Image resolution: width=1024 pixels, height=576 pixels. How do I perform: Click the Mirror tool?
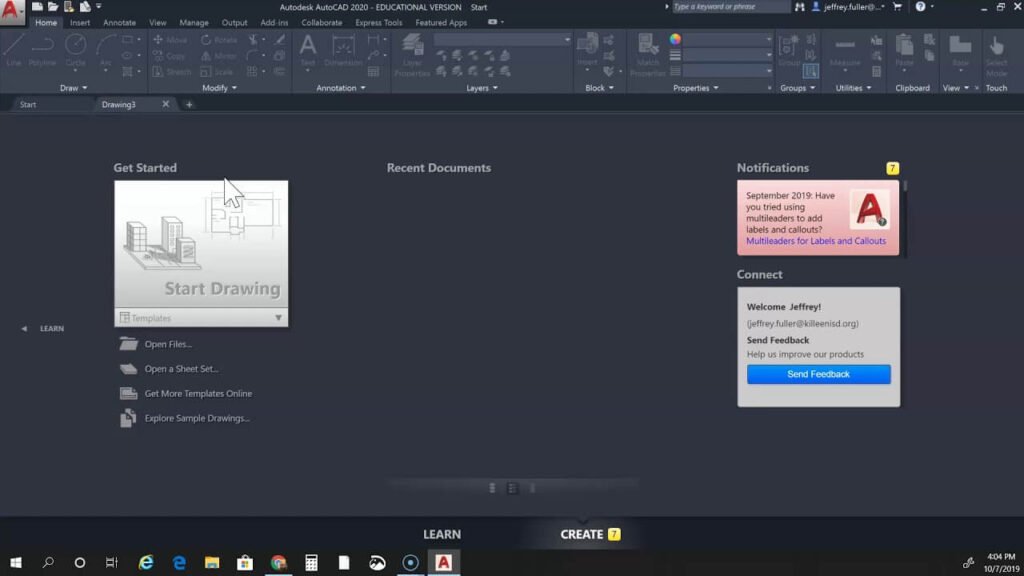(x=219, y=56)
